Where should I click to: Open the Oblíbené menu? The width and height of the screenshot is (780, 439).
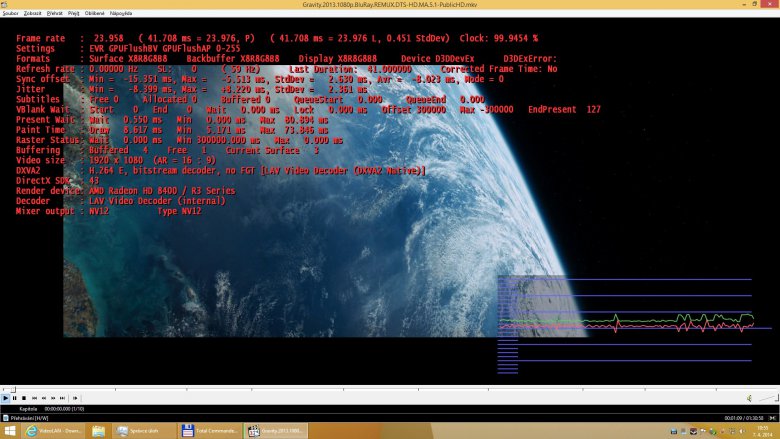95,13
